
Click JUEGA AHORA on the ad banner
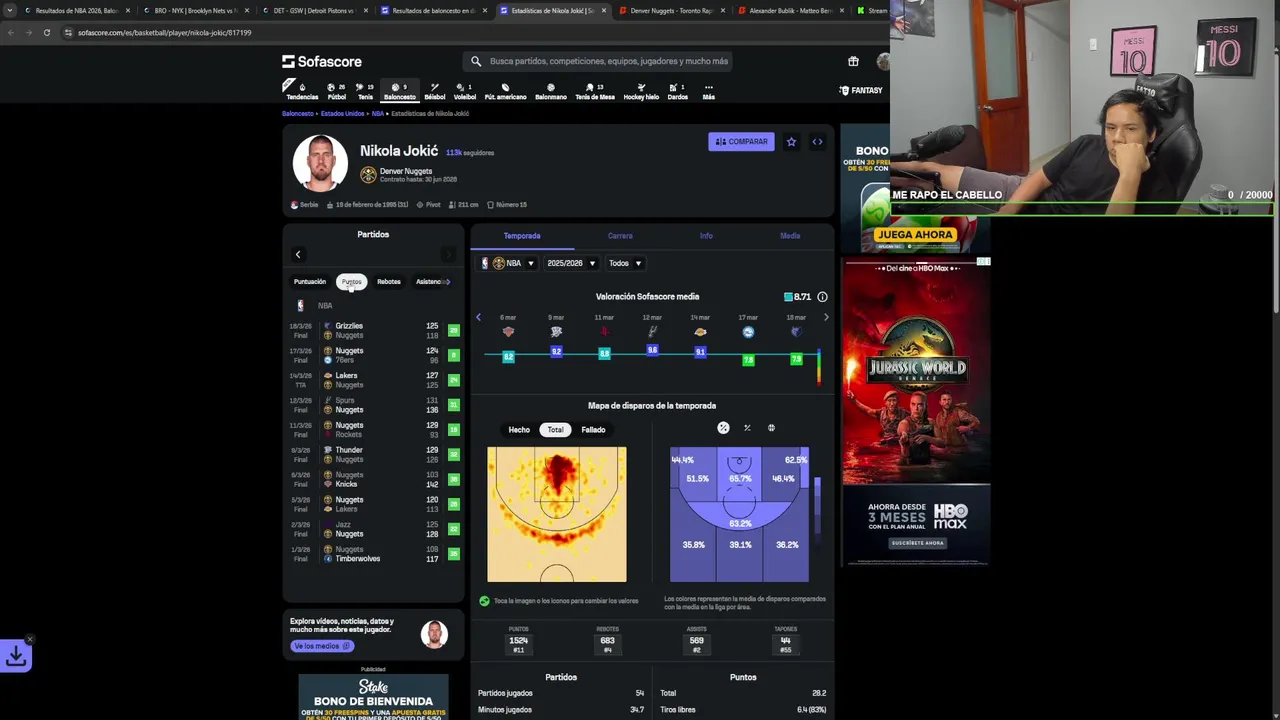click(915, 235)
